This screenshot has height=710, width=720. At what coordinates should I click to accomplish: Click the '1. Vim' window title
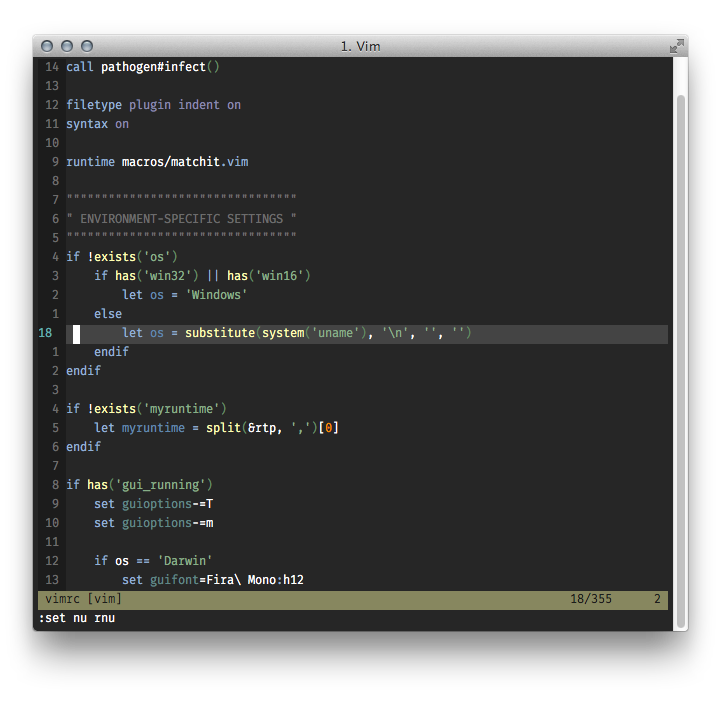pyautogui.click(x=360, y=46)
